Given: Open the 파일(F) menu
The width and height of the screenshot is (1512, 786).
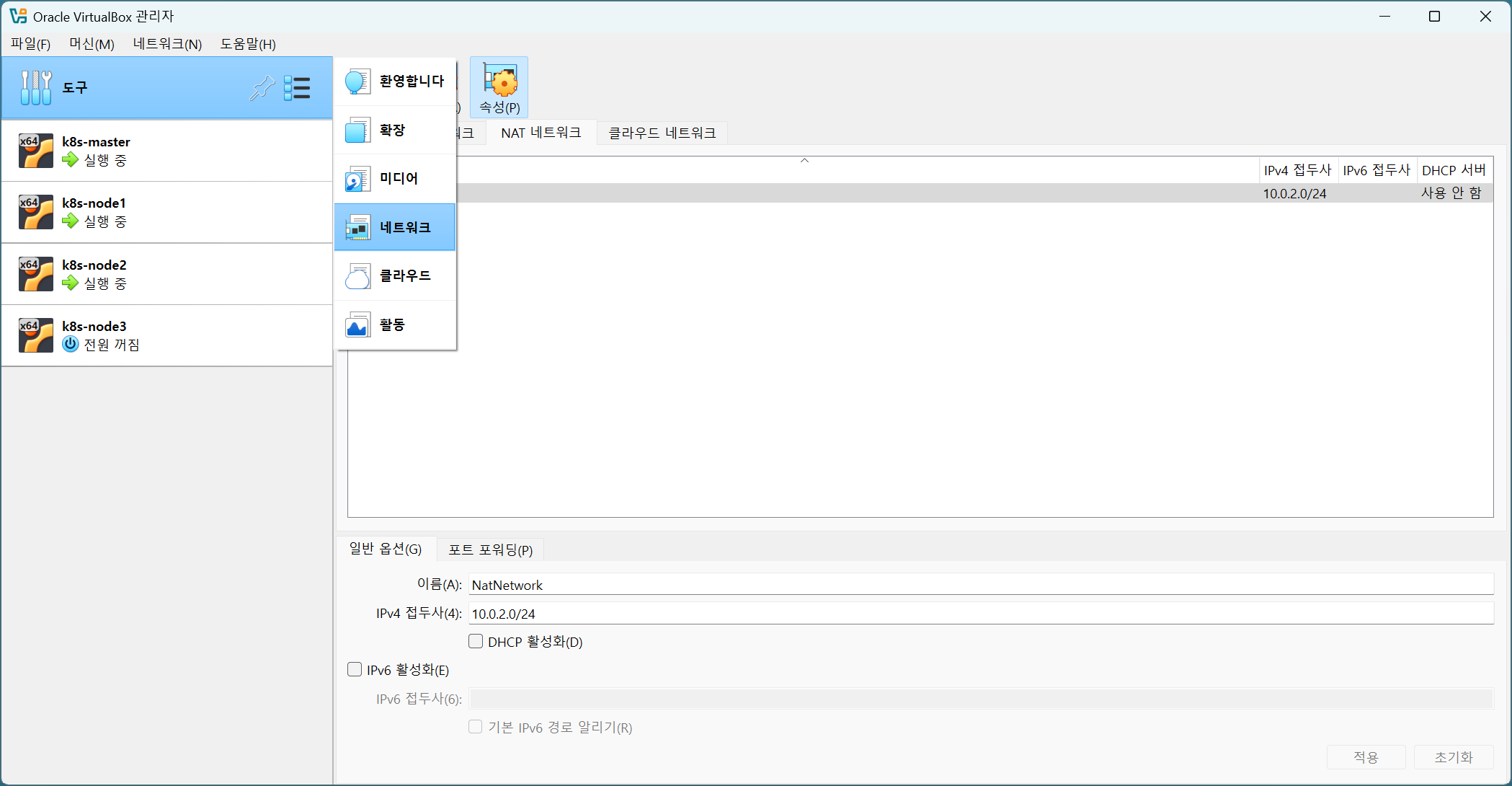Looking at the screenshot, I should tap(30, 44).
